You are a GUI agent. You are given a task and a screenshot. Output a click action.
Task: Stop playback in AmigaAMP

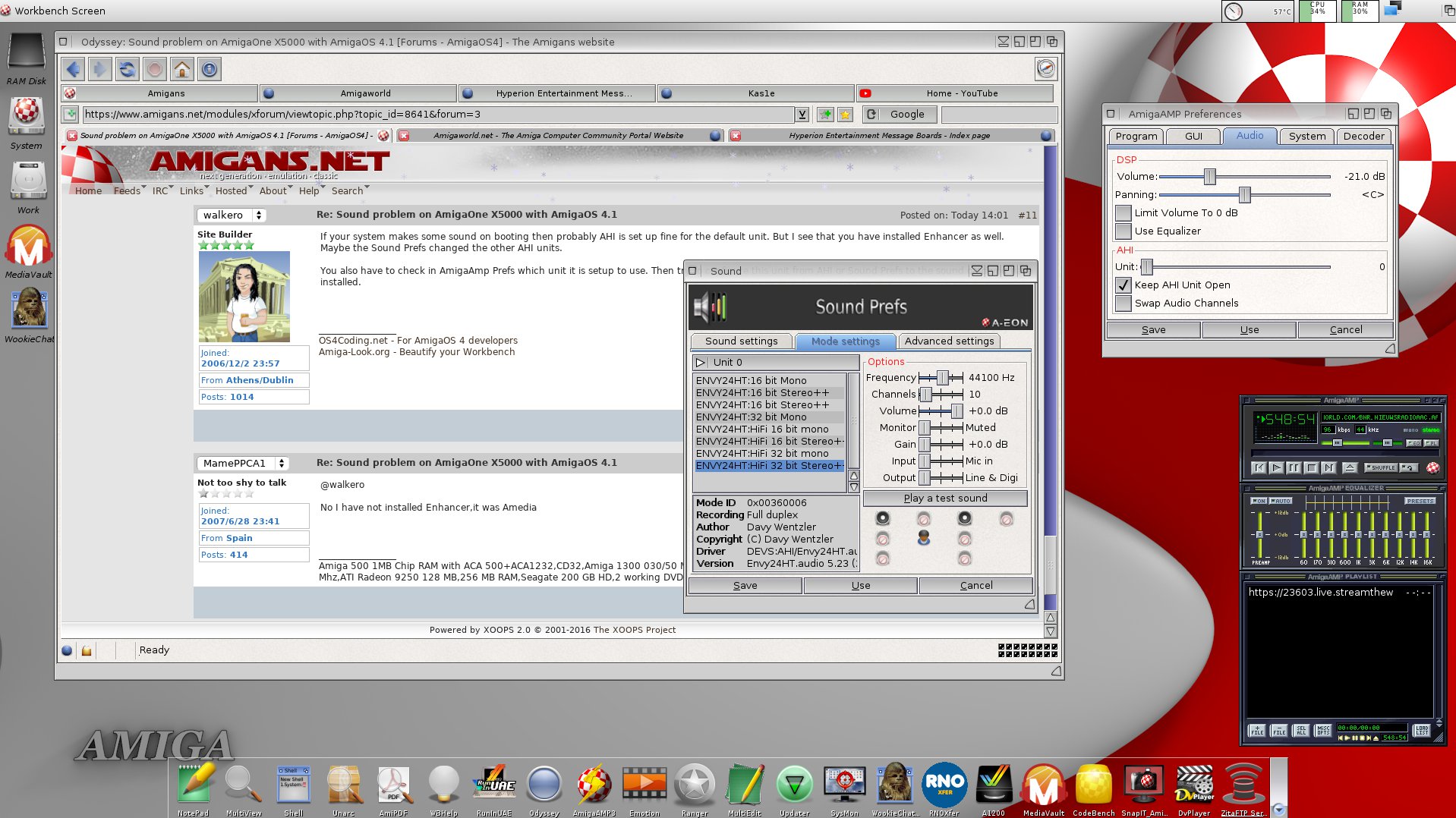pyautogui.click(x=1311, y=467)
